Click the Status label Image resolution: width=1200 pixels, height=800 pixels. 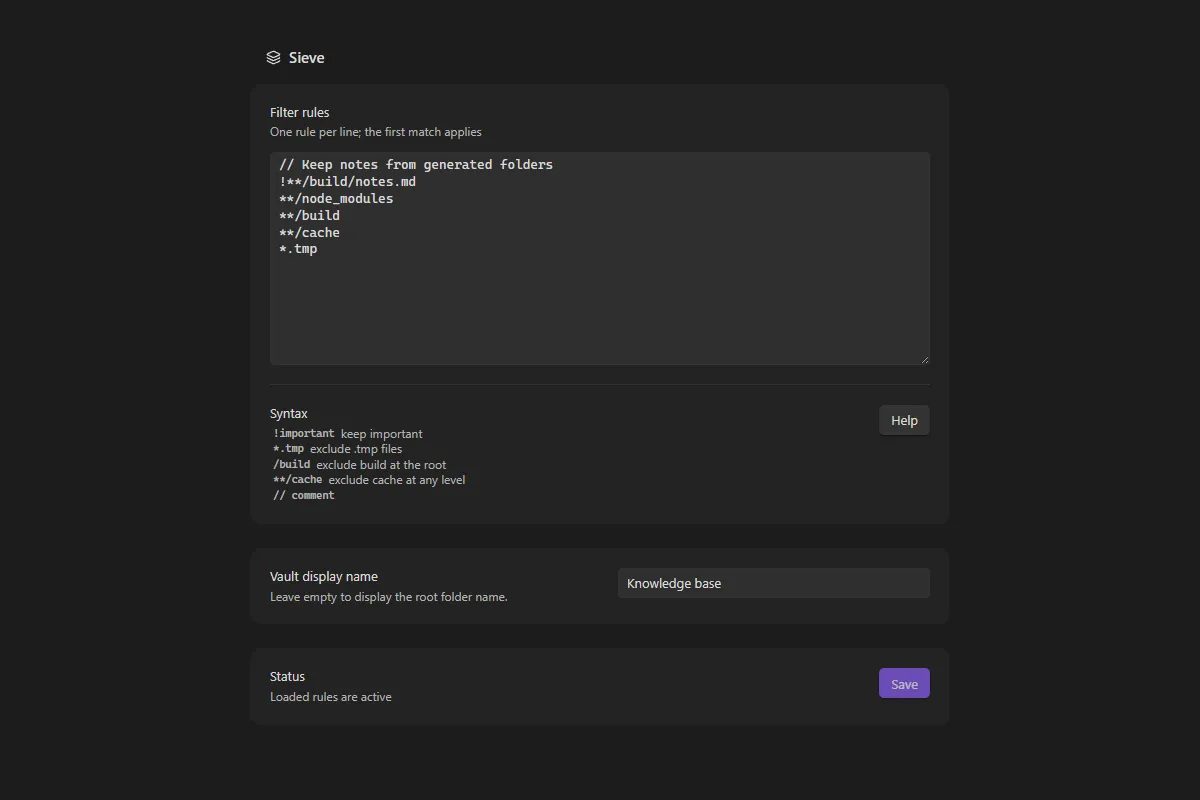click(x=287, y=676)
